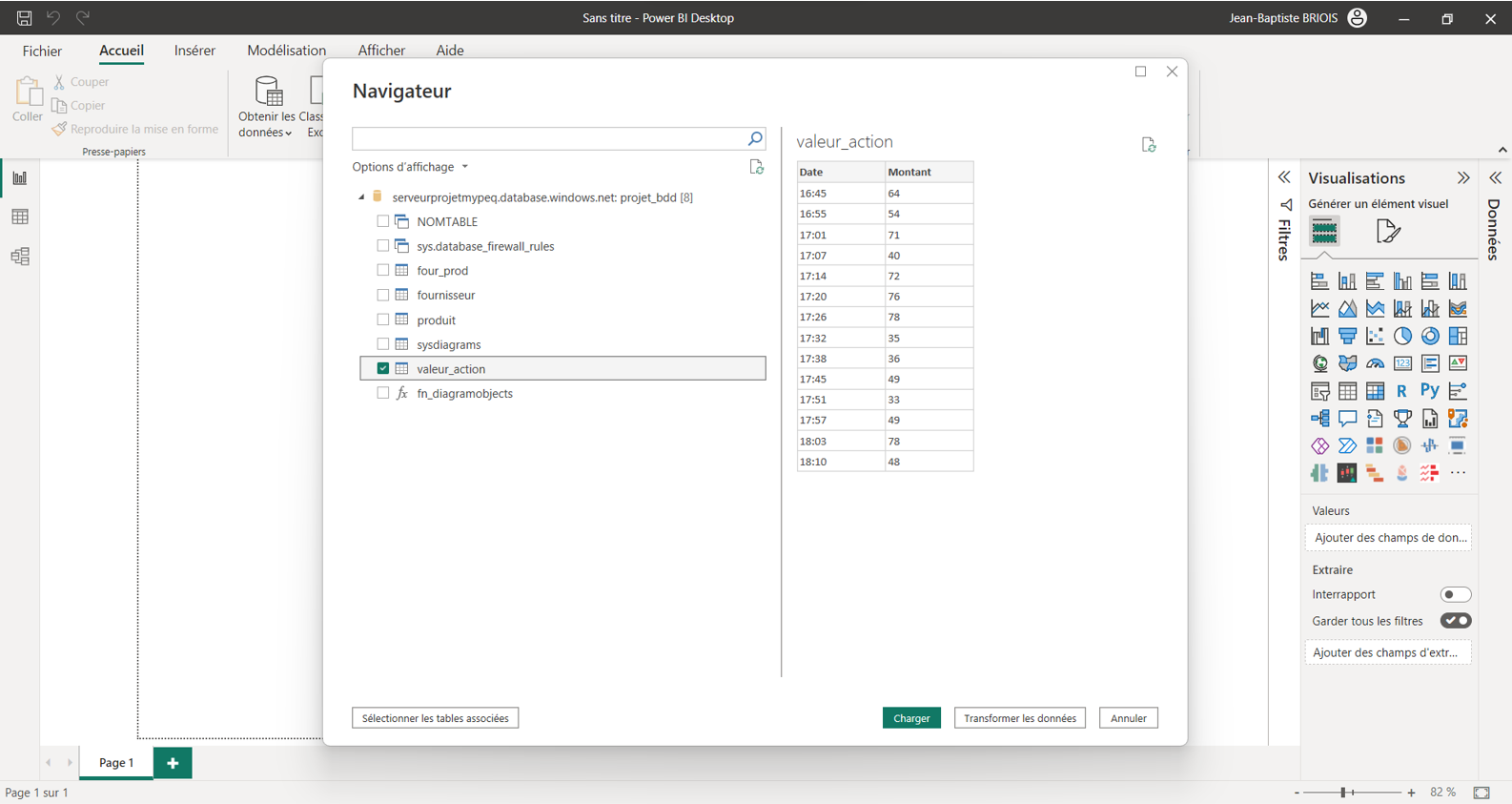The image size is (1512, 804).
Task: Select the fournisseur table checkbox
Action: (383, 295)
